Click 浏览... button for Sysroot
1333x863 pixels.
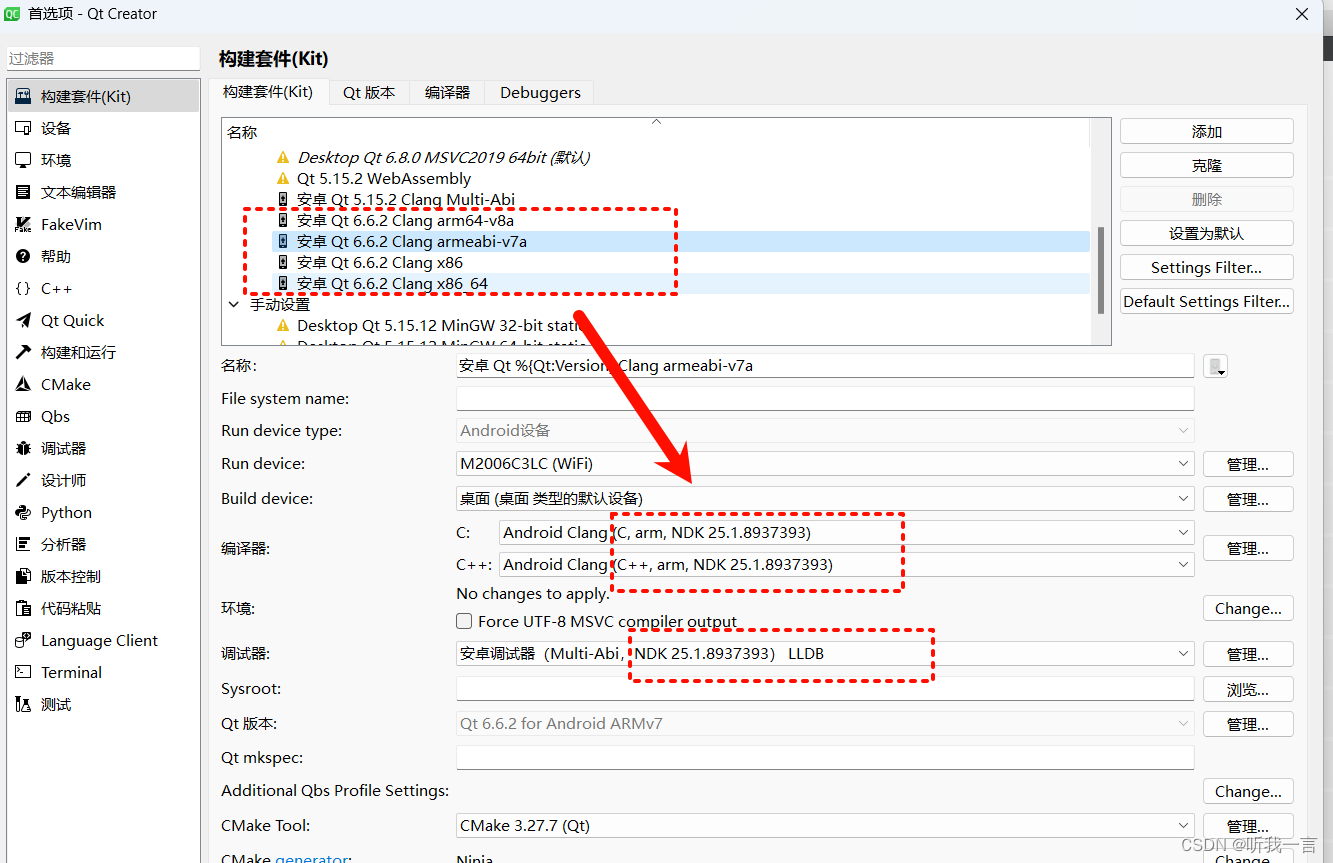1248,689
